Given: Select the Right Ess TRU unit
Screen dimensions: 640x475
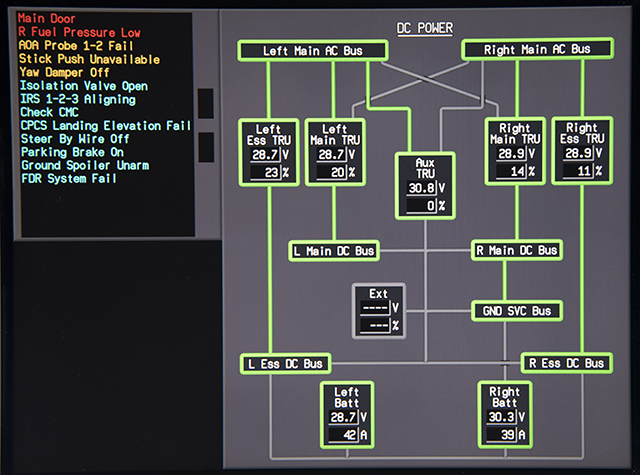Looking at the screenshot, I should 582,151.
